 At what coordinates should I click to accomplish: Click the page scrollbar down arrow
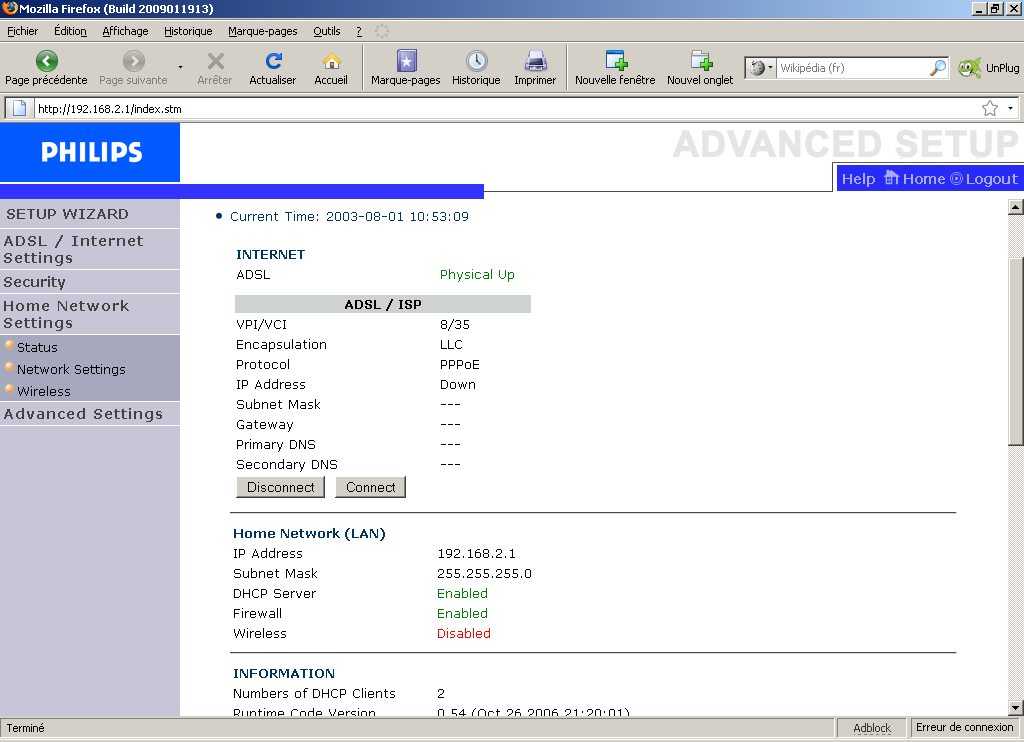(x=1016, y=707)
